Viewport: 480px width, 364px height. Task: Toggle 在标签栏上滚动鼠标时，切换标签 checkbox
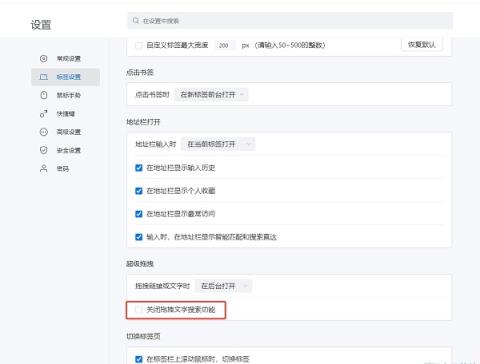pos(139,359)
